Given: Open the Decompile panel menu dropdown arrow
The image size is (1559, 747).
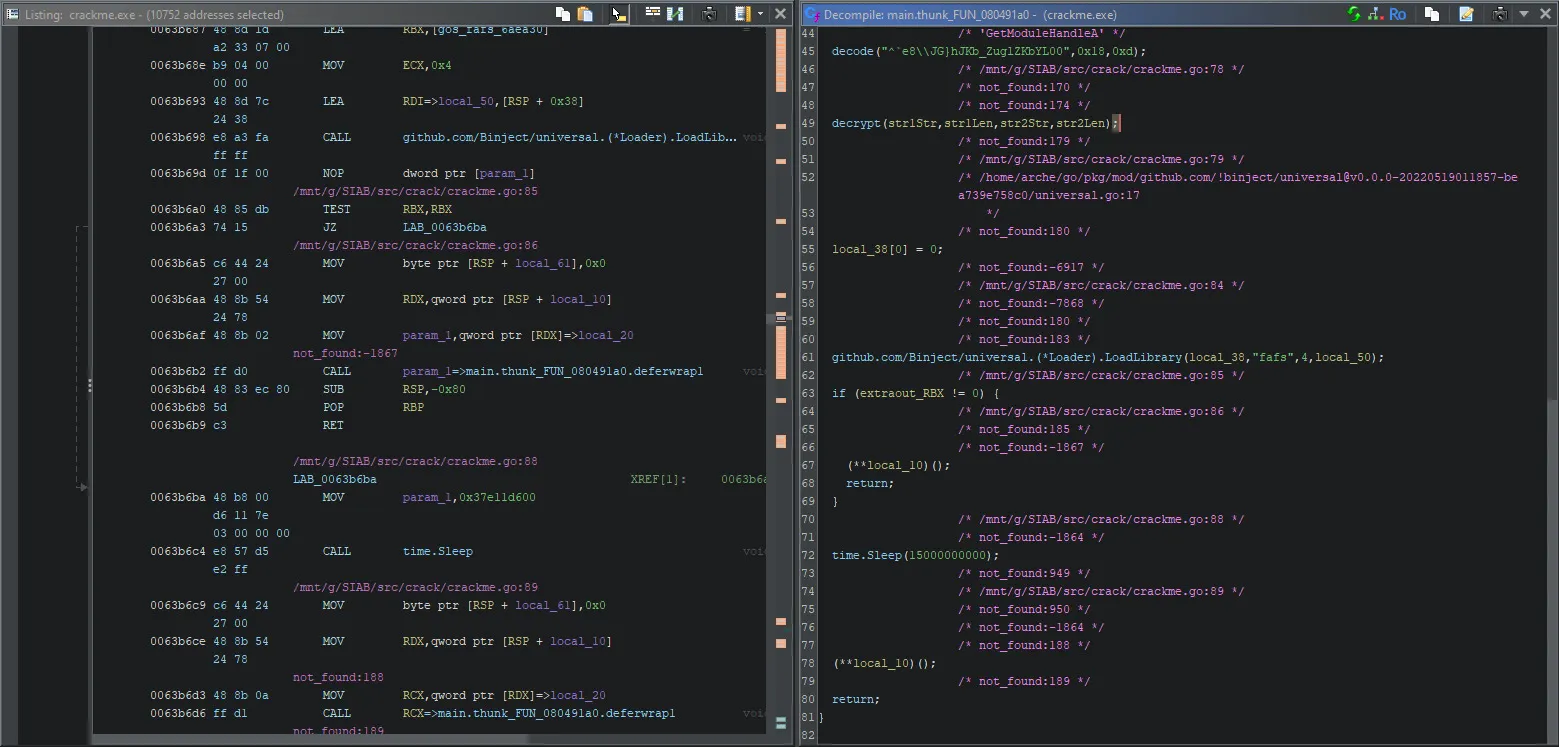Looking at the screenshot, I should (x=1524, y=14).
